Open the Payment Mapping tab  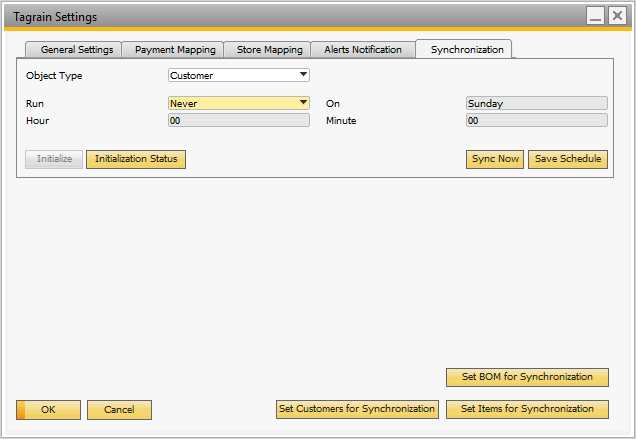point(175,50)
